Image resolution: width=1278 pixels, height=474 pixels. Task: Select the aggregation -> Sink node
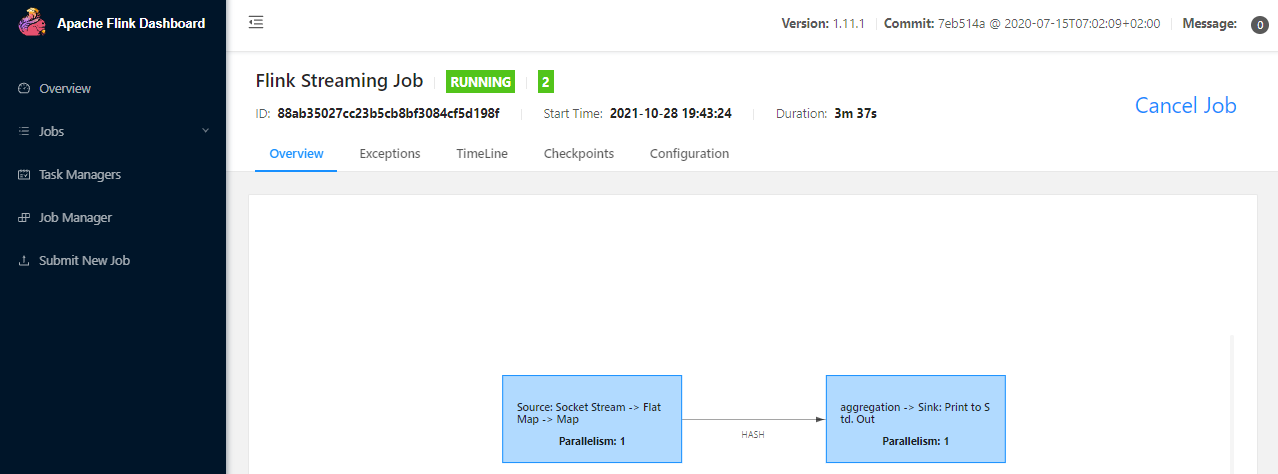[916, 419]
